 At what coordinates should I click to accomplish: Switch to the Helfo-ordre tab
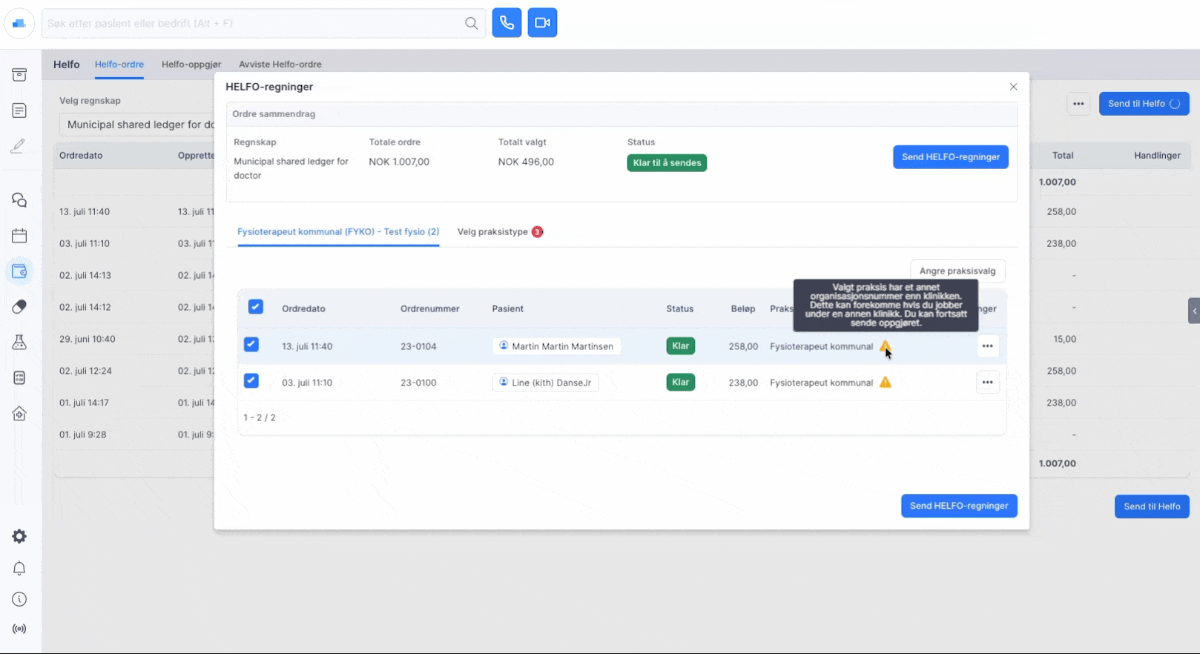(x=119, y=64)
